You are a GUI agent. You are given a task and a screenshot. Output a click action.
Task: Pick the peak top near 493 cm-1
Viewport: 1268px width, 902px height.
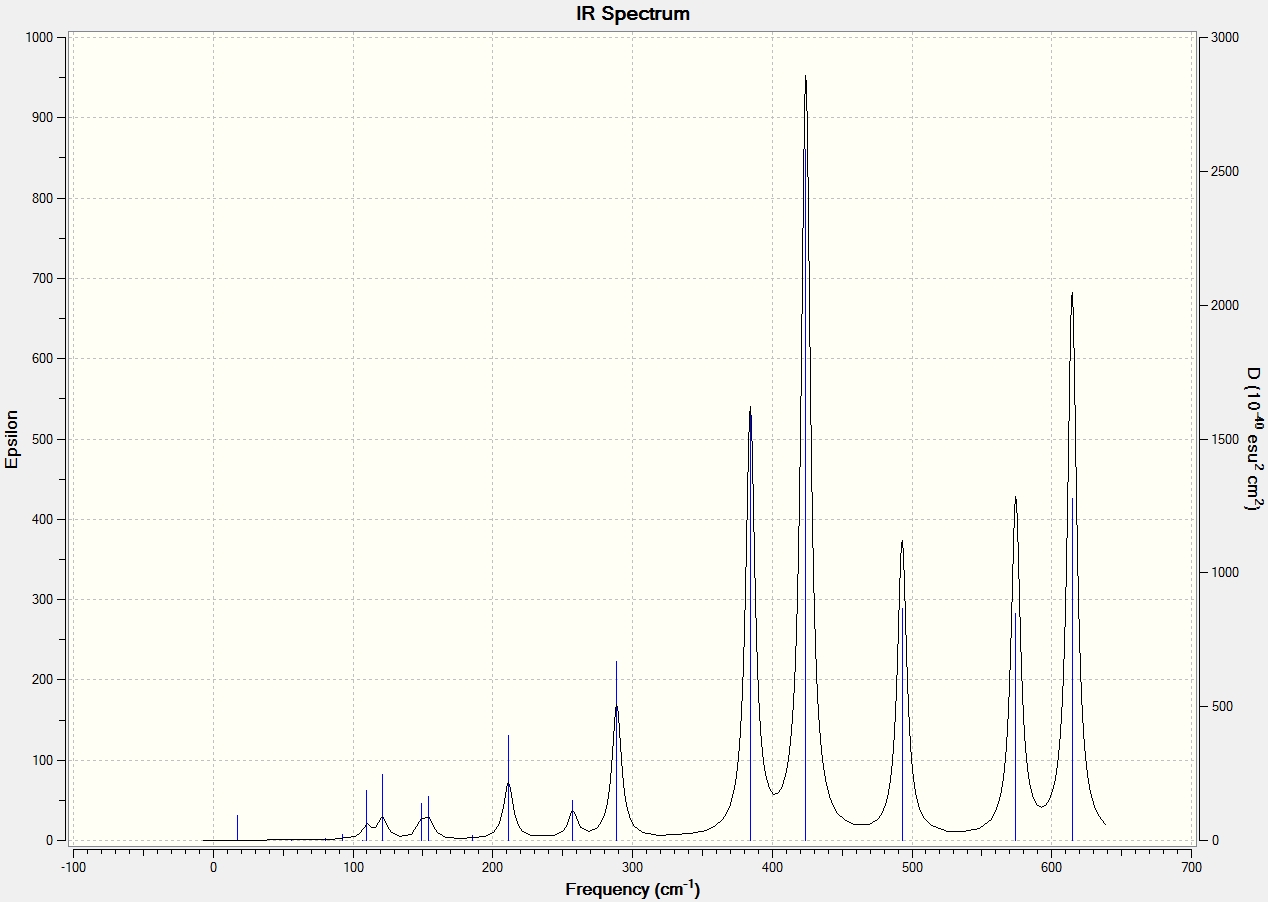point(902,541)
